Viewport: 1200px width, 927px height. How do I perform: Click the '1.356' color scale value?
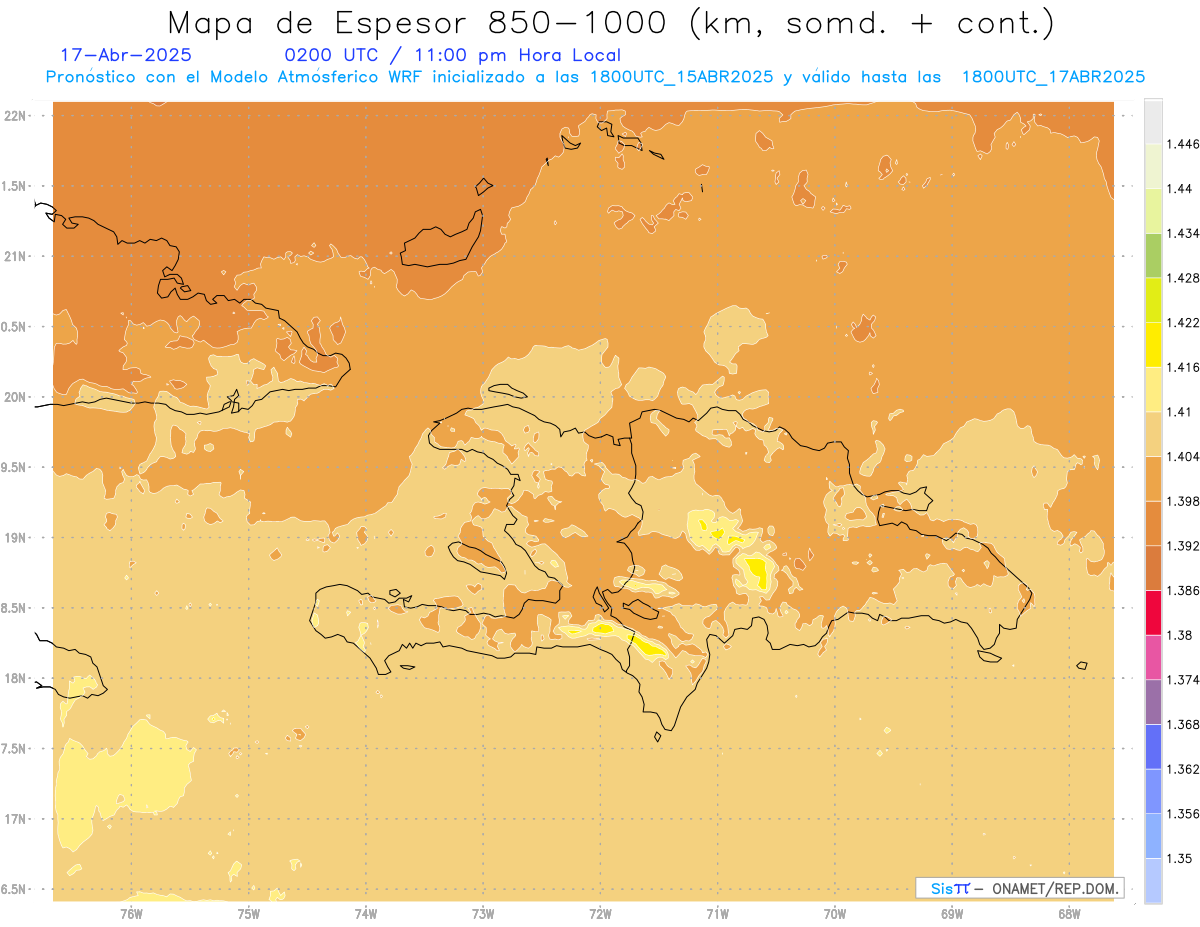pos(1182,813)
